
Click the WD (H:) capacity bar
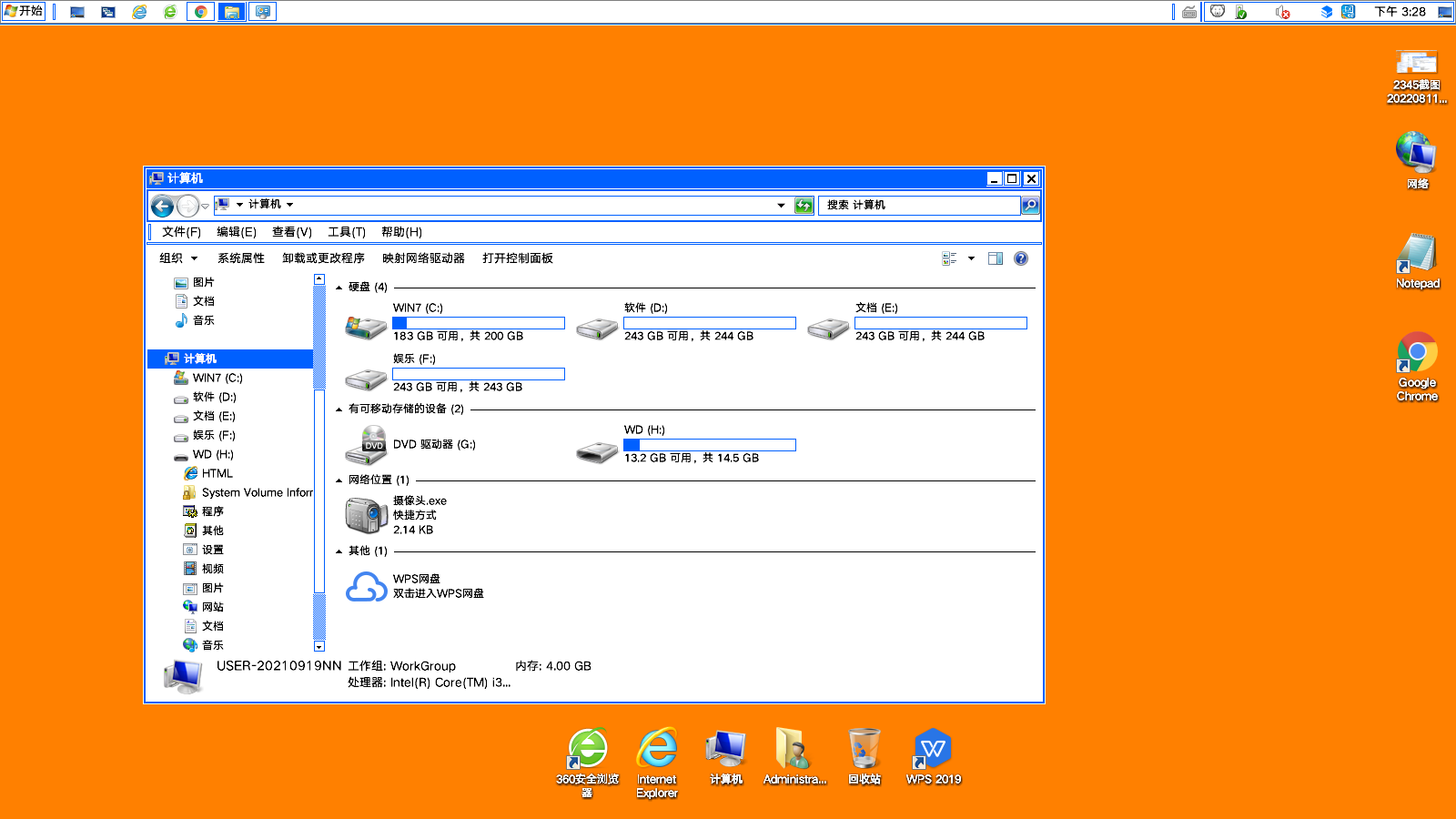[x=710, y=445]
